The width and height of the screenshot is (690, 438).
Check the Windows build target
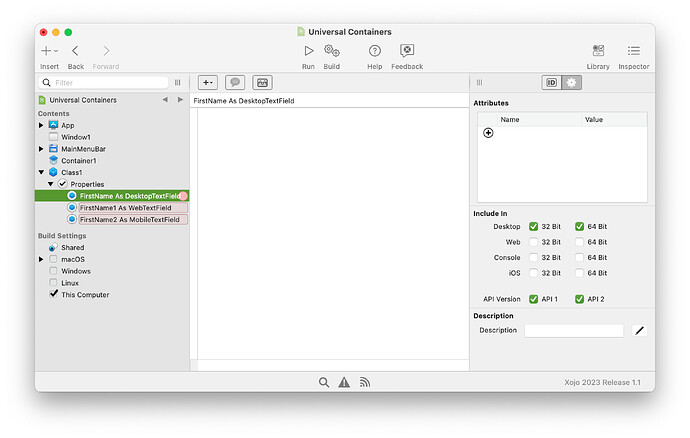[53, 271]
